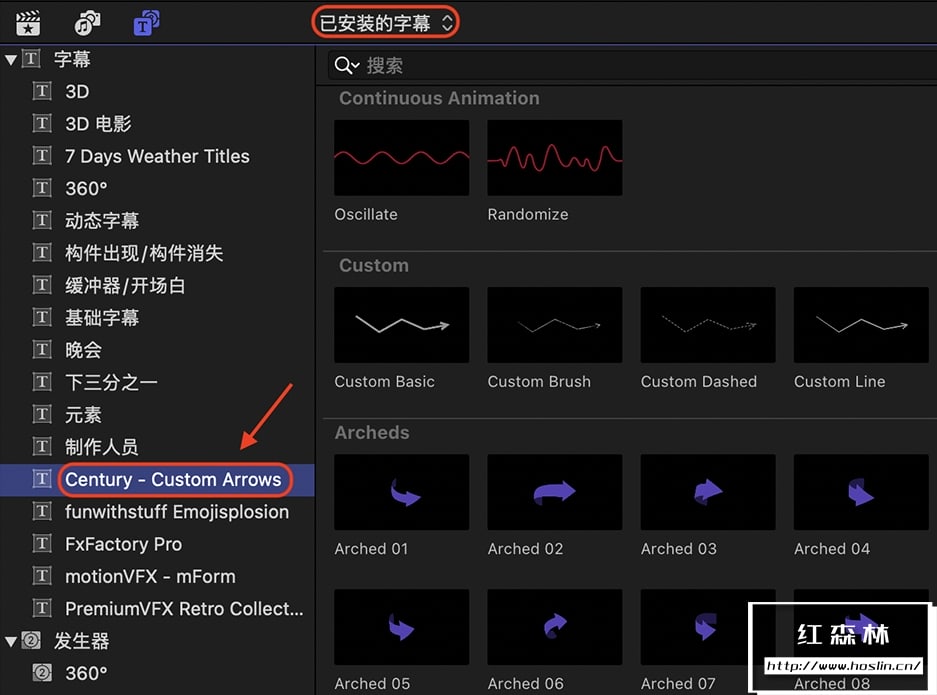Select the Arched 02 arrow thumbnail
Viewport: 937px width, 695px height.
tap(555, 492)
